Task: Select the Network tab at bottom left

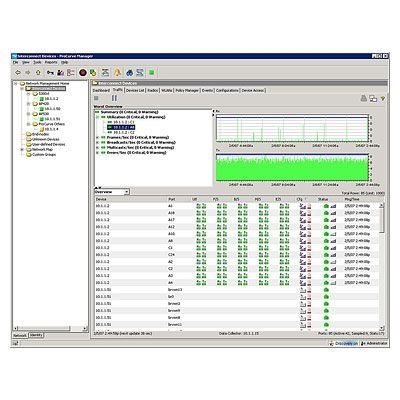Action: pyautogui.click(x=20, y=335)
